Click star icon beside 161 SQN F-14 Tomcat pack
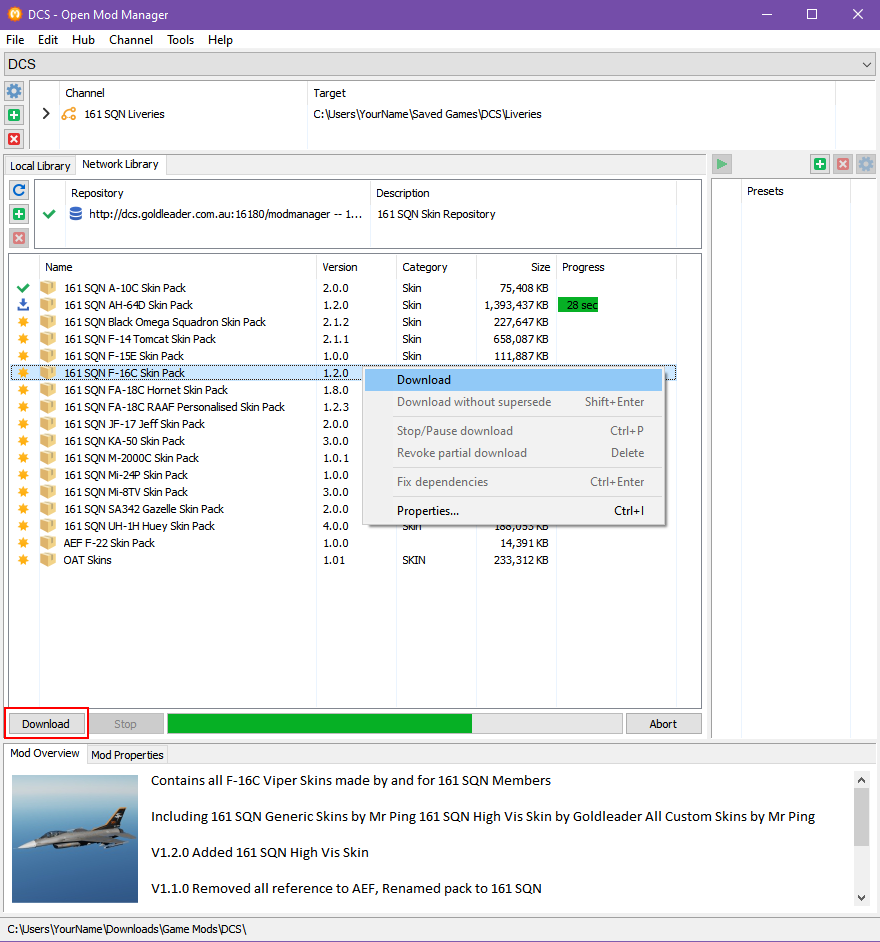 tap(22, 338)
